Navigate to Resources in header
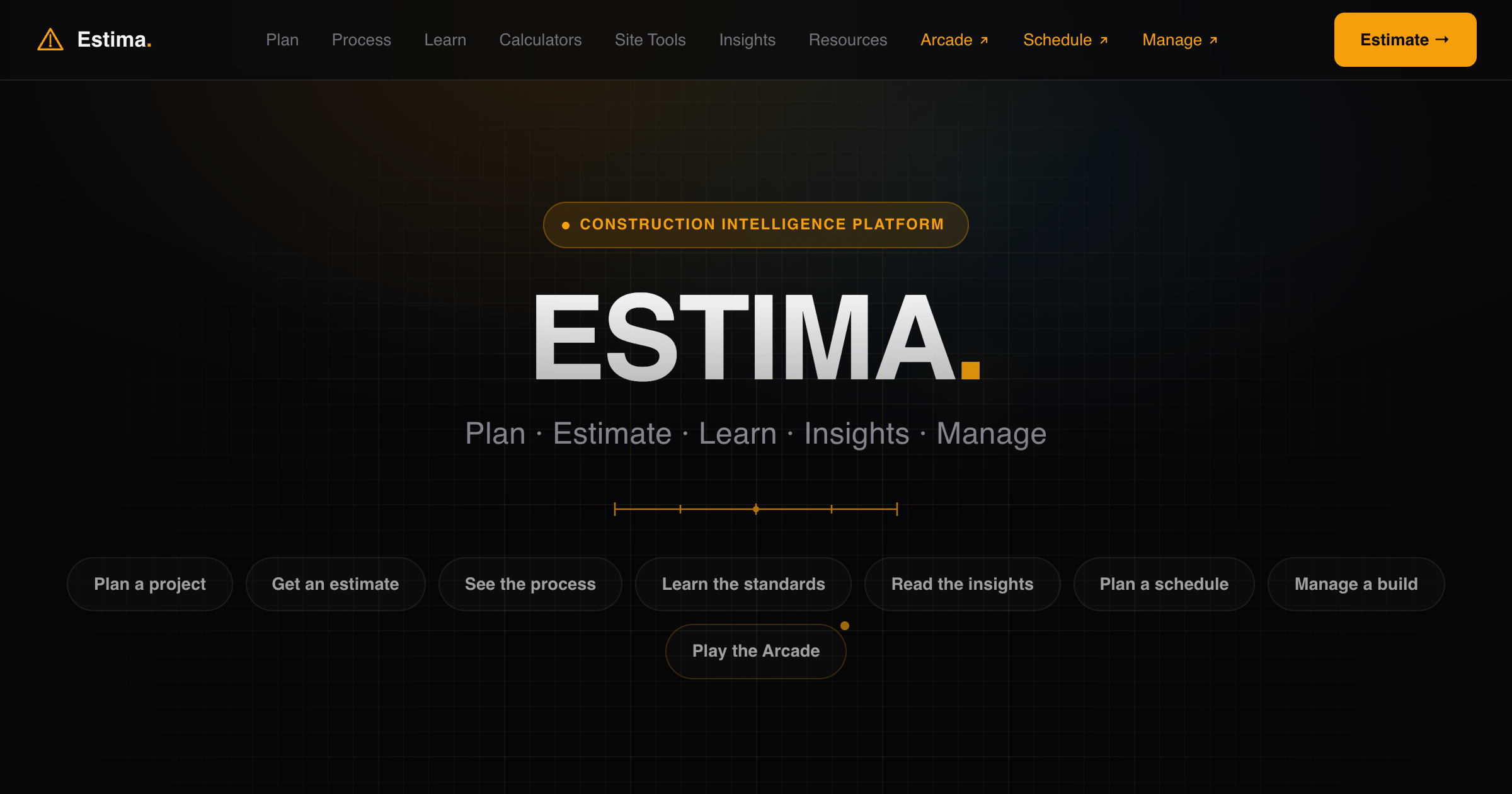 [x=848, y=40]
